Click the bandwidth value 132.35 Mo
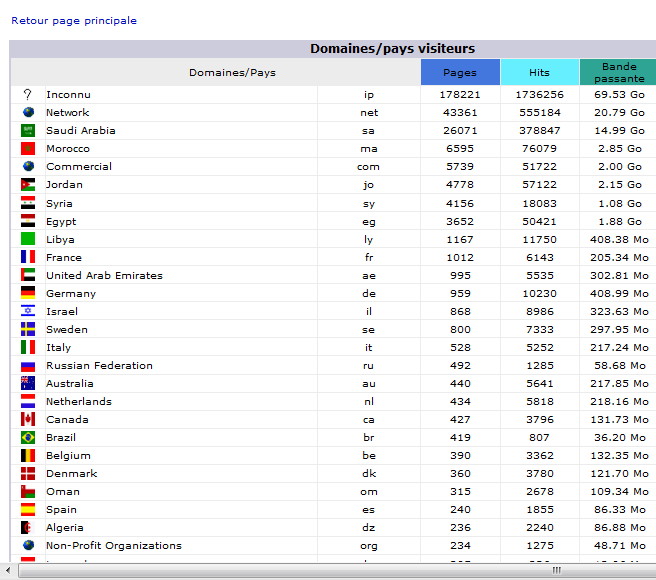This screenshot has height=580, width=656. (x=619, y=455)
